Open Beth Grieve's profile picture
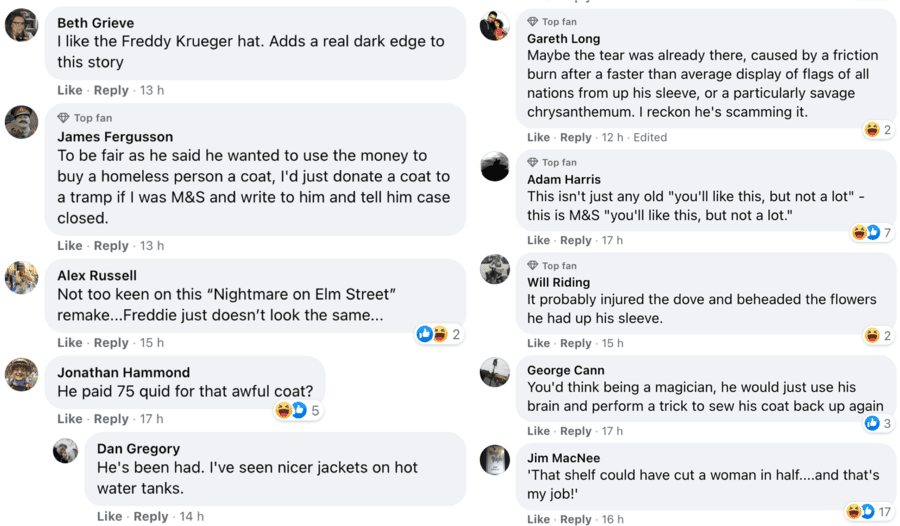Screen dimensions: 900x526 (22, 25)
